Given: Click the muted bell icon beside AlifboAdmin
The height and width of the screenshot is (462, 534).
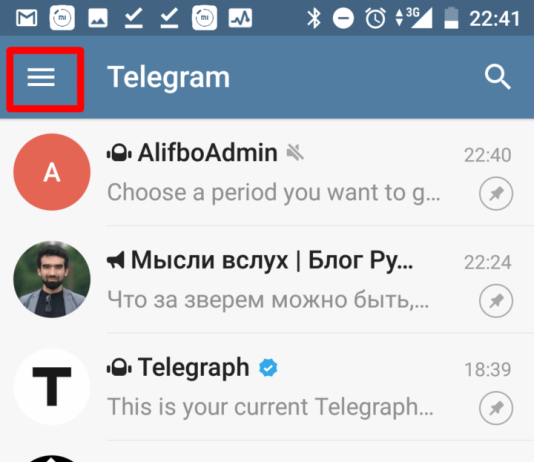Looking at the screenshot, I should (295, 153).
